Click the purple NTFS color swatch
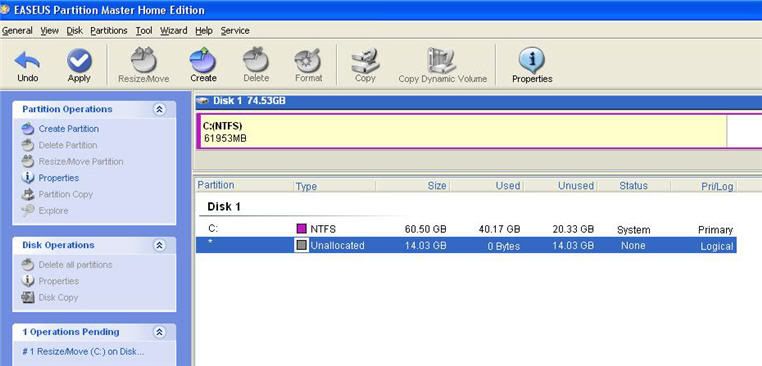 click(x=302, y=228)
